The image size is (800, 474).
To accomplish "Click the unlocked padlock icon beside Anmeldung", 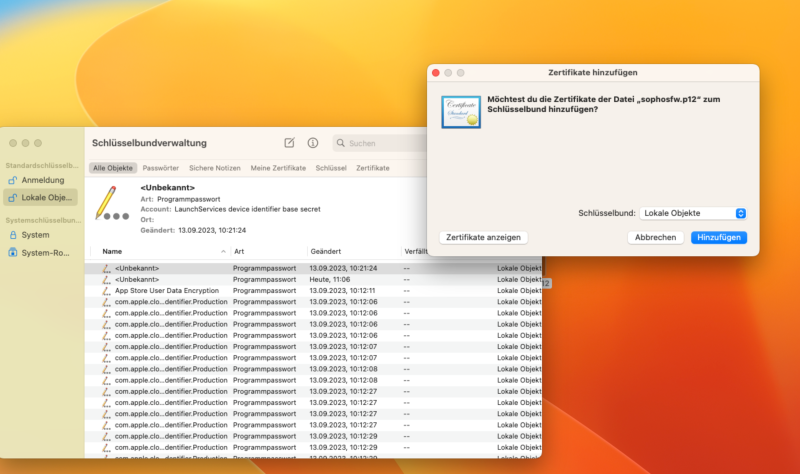I will [x=13, y=180].
